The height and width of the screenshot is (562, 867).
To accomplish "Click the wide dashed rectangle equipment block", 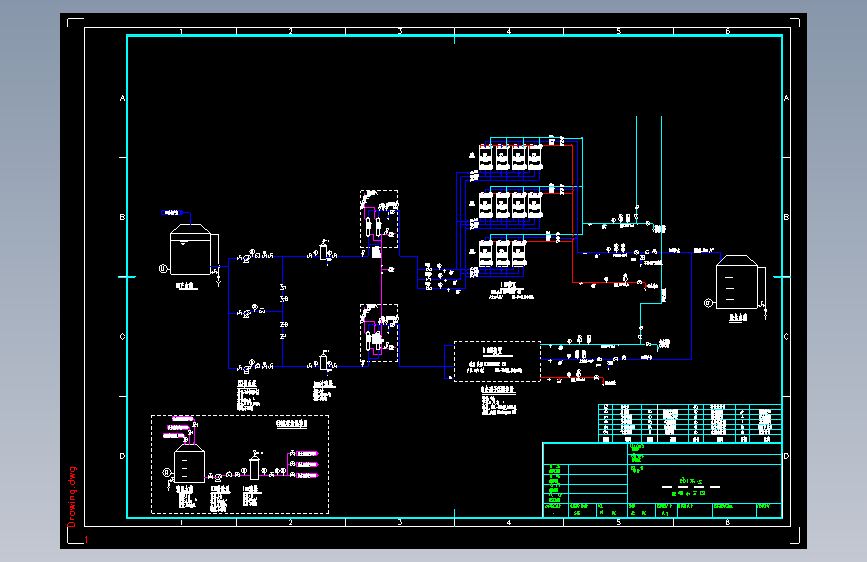I will point(497,361).
